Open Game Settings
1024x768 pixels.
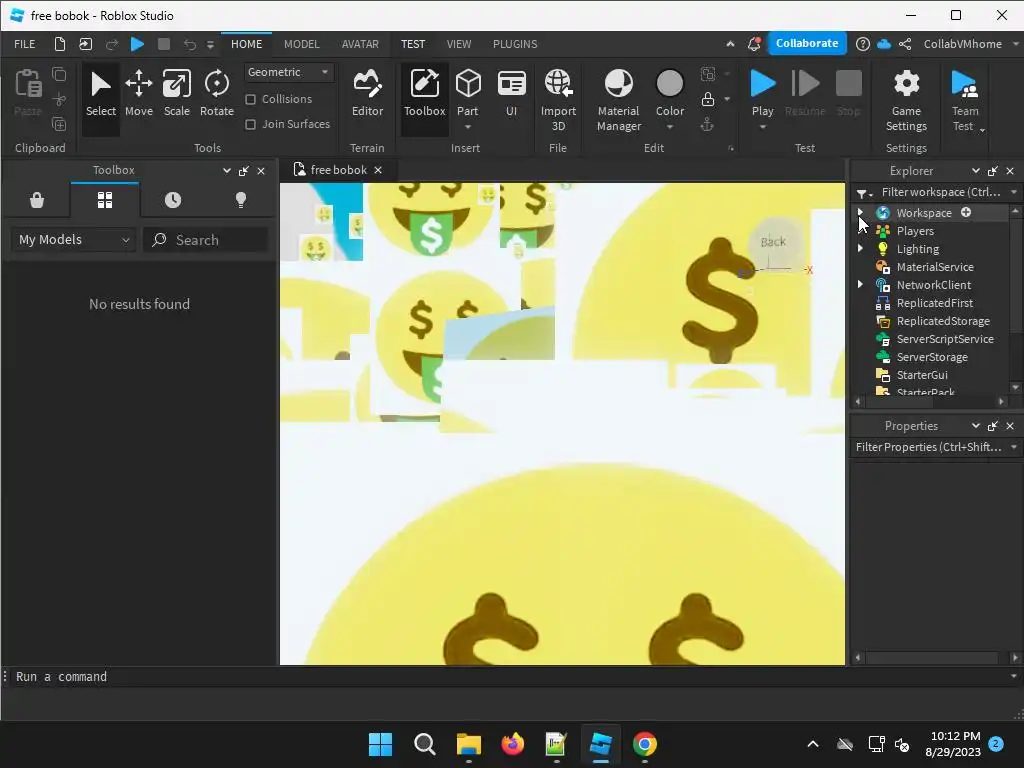906,101
